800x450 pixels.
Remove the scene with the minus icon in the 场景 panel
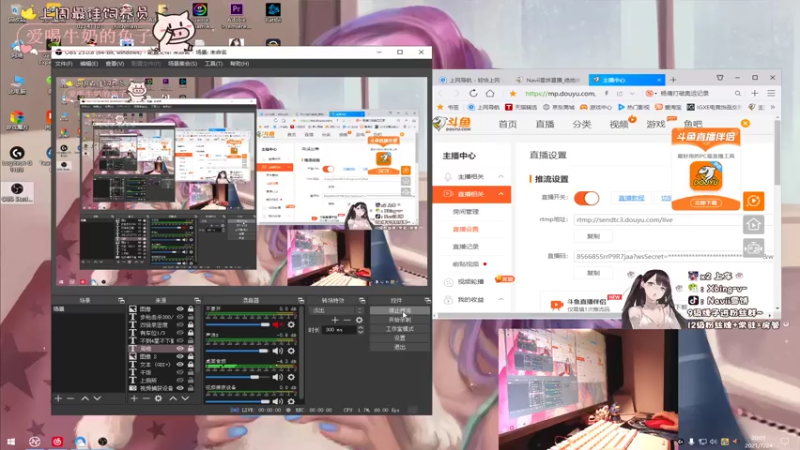point(70,398)
